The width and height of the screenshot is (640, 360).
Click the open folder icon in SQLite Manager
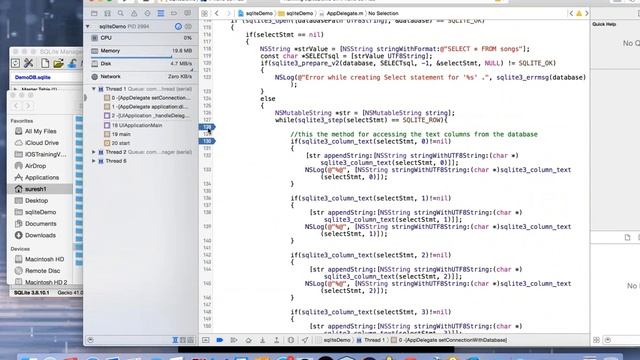[x=58, y=63]
